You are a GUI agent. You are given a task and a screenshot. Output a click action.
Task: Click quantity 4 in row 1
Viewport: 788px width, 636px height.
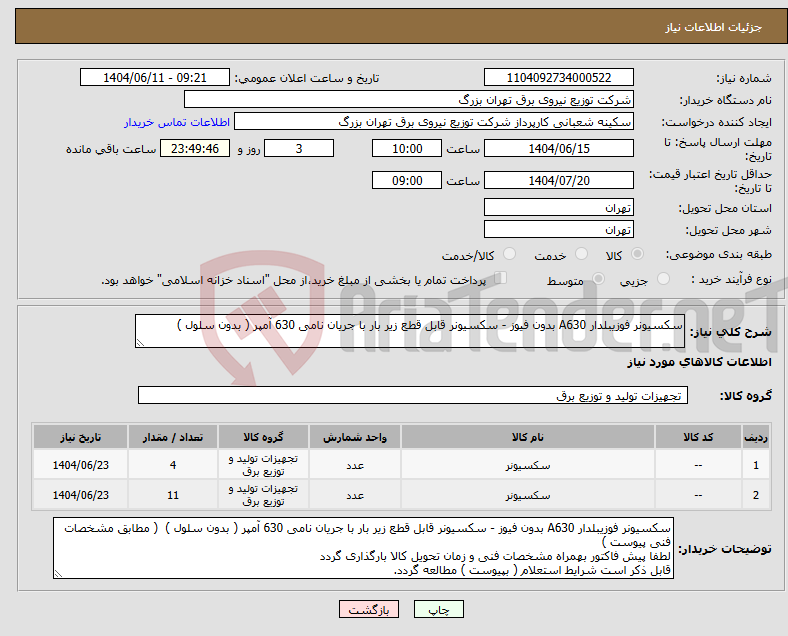tap(173, 465)
